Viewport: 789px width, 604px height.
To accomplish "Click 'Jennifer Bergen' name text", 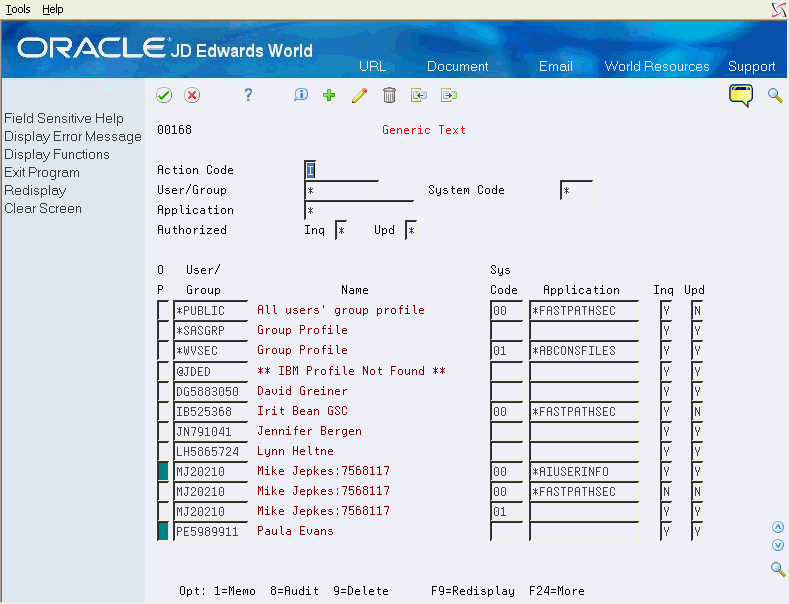I will pos(309,431).
